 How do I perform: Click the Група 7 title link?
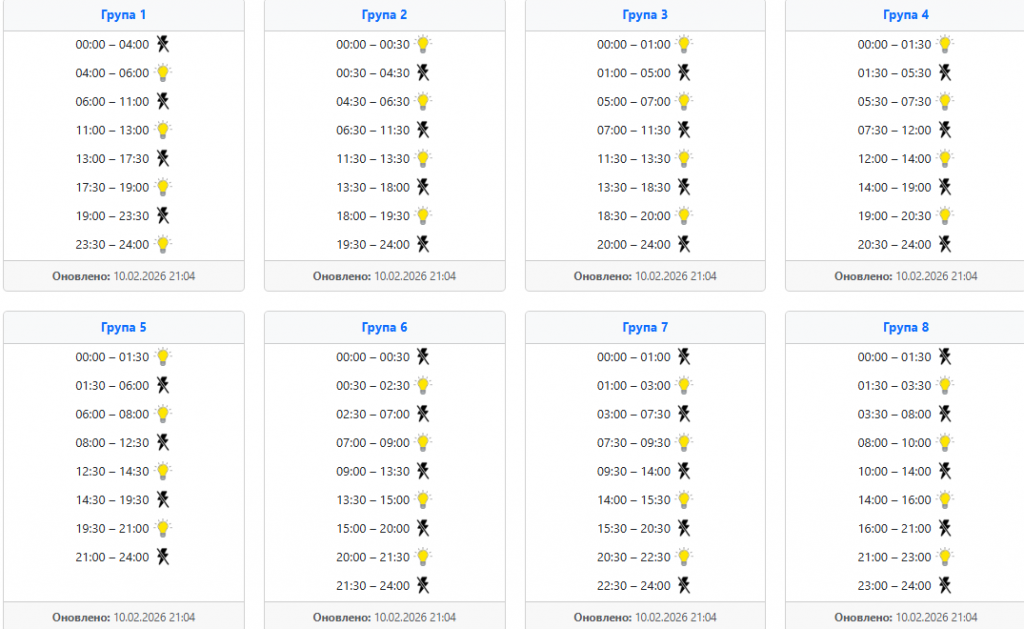pos(645,327)
